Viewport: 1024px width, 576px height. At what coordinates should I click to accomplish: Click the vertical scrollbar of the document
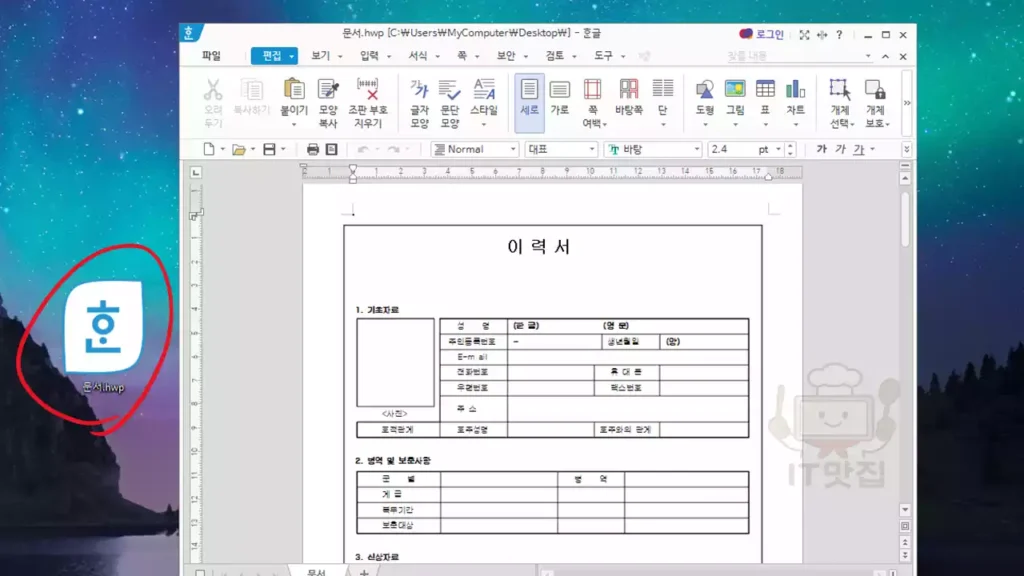point(905,350)
